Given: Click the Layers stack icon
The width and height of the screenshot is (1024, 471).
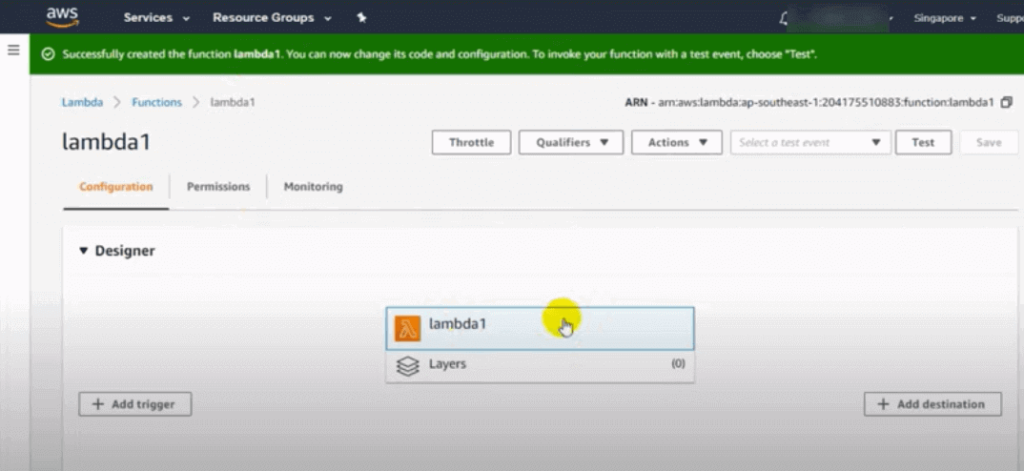Looking at the screenshot, I should pyautogui.click(x=408, y=366).
